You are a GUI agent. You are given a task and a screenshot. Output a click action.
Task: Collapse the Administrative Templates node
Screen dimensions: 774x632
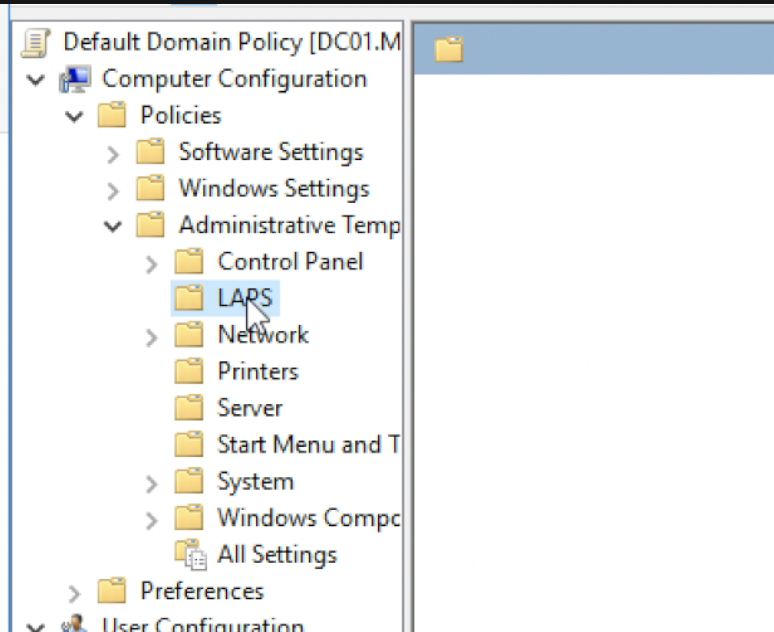pos(113,226)
